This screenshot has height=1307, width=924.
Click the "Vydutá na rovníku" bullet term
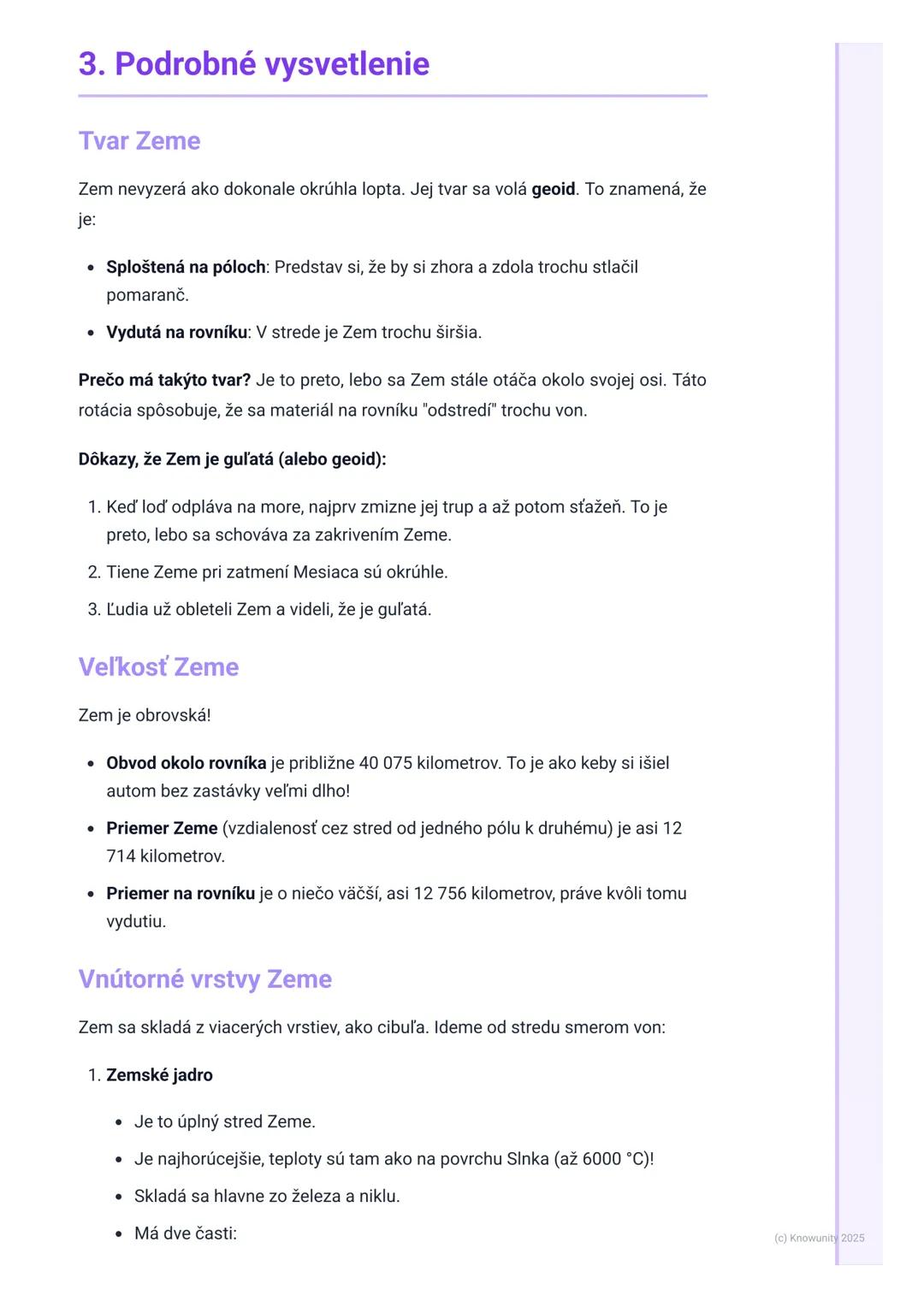(176, 332)
